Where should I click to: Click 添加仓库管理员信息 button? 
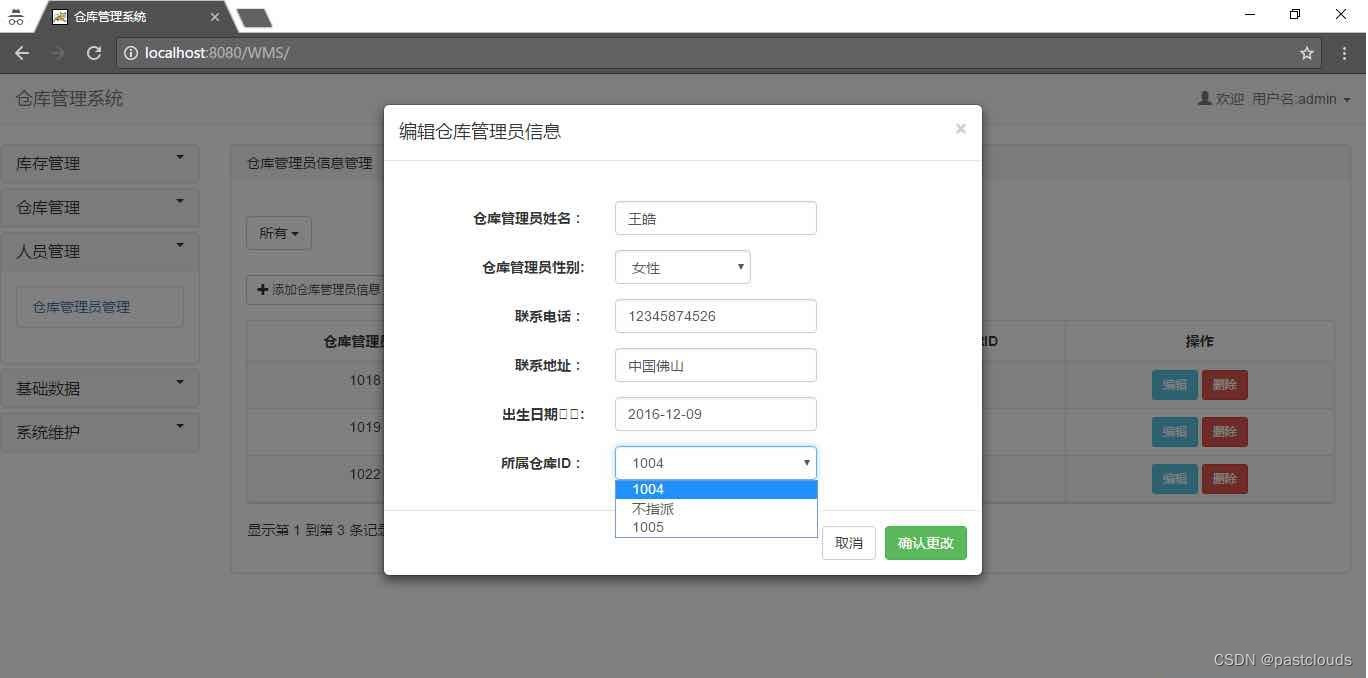coord(316,290)
